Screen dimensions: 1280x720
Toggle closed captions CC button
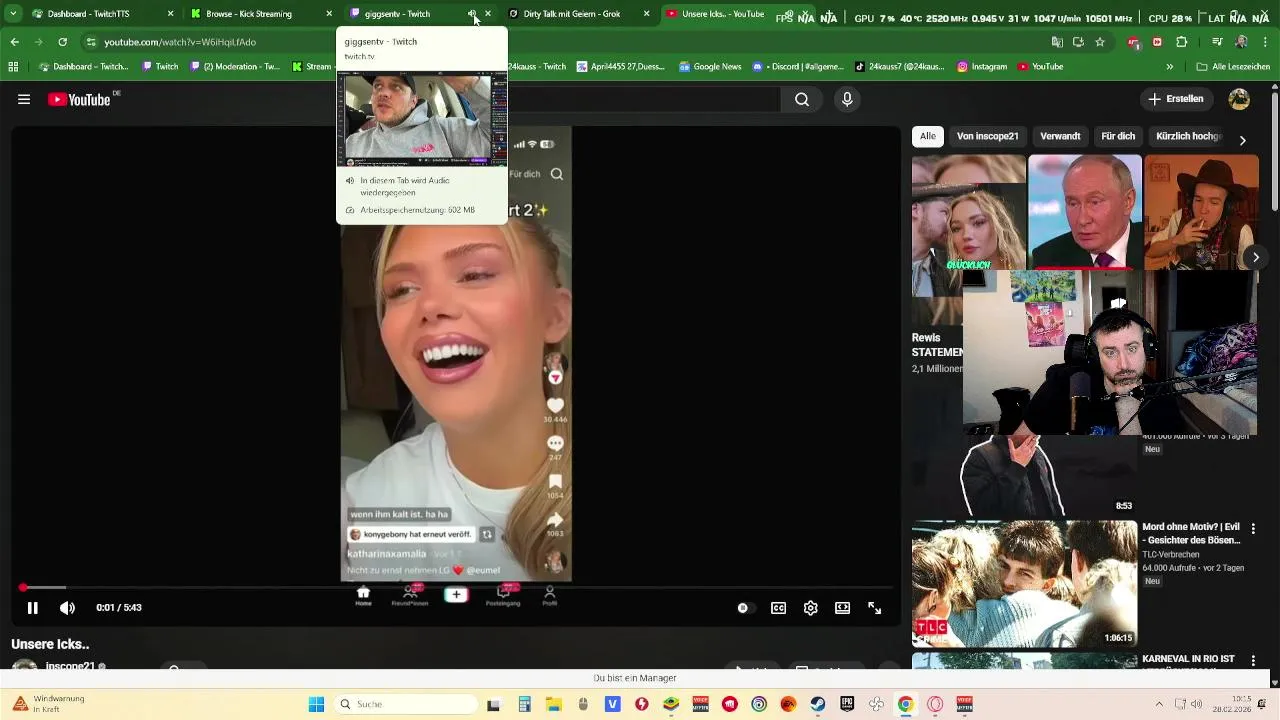tap(778, 607)
